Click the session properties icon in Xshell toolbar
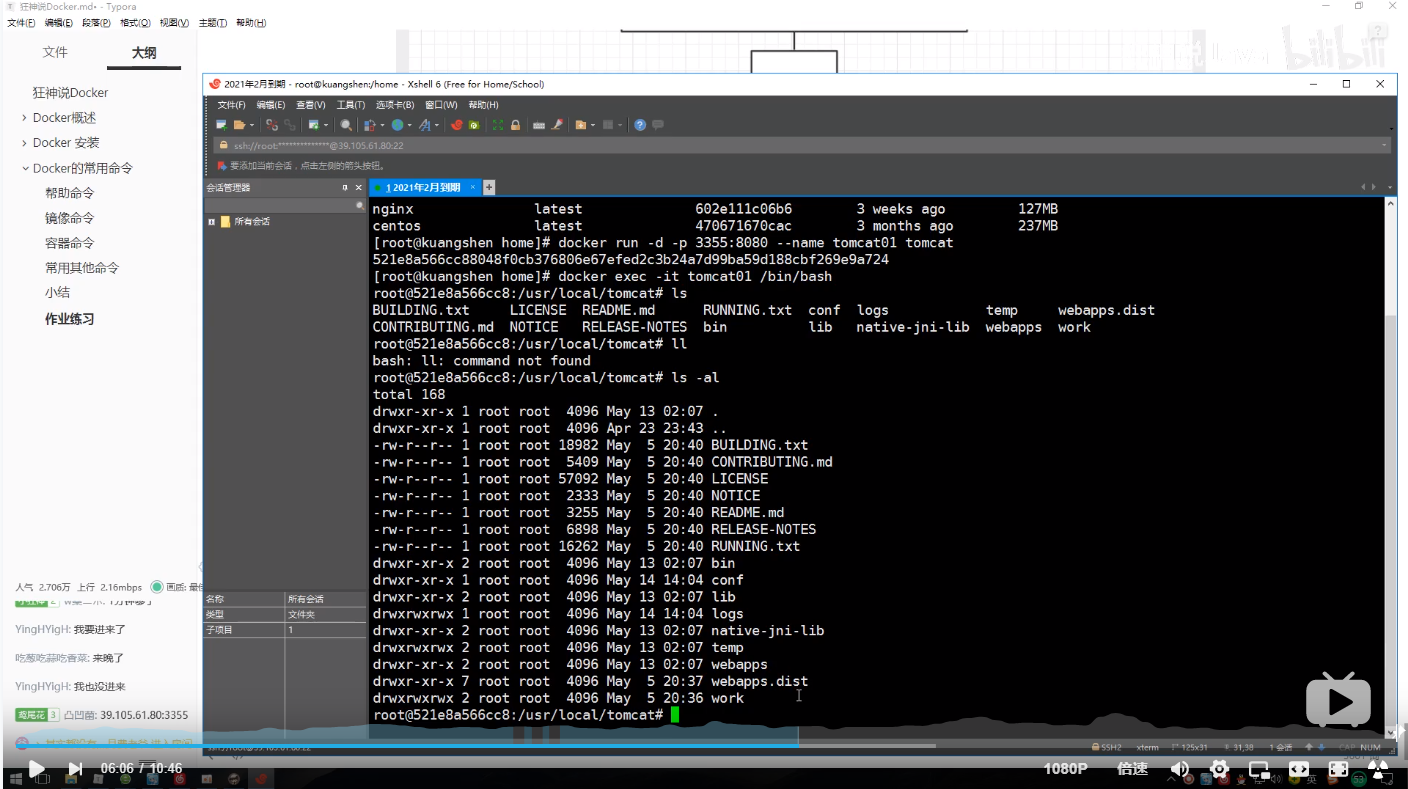This screenshot has height=789, width=1408. [314, 125]
